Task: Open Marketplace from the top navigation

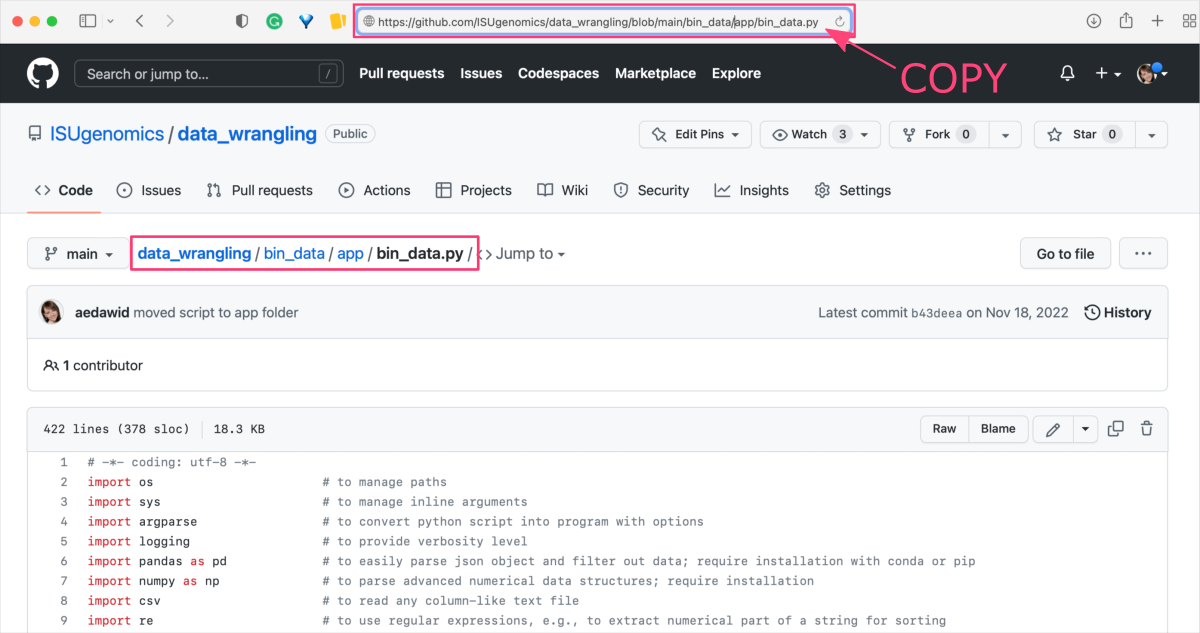Action: (655, 73)
